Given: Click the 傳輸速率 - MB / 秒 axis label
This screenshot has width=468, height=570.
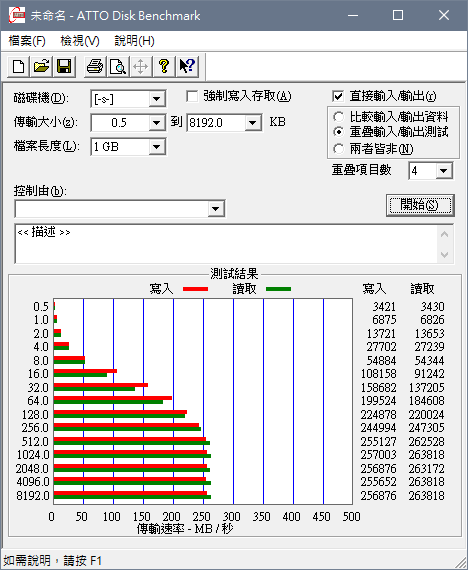Looking at the screenshot, I should [185, 528].
